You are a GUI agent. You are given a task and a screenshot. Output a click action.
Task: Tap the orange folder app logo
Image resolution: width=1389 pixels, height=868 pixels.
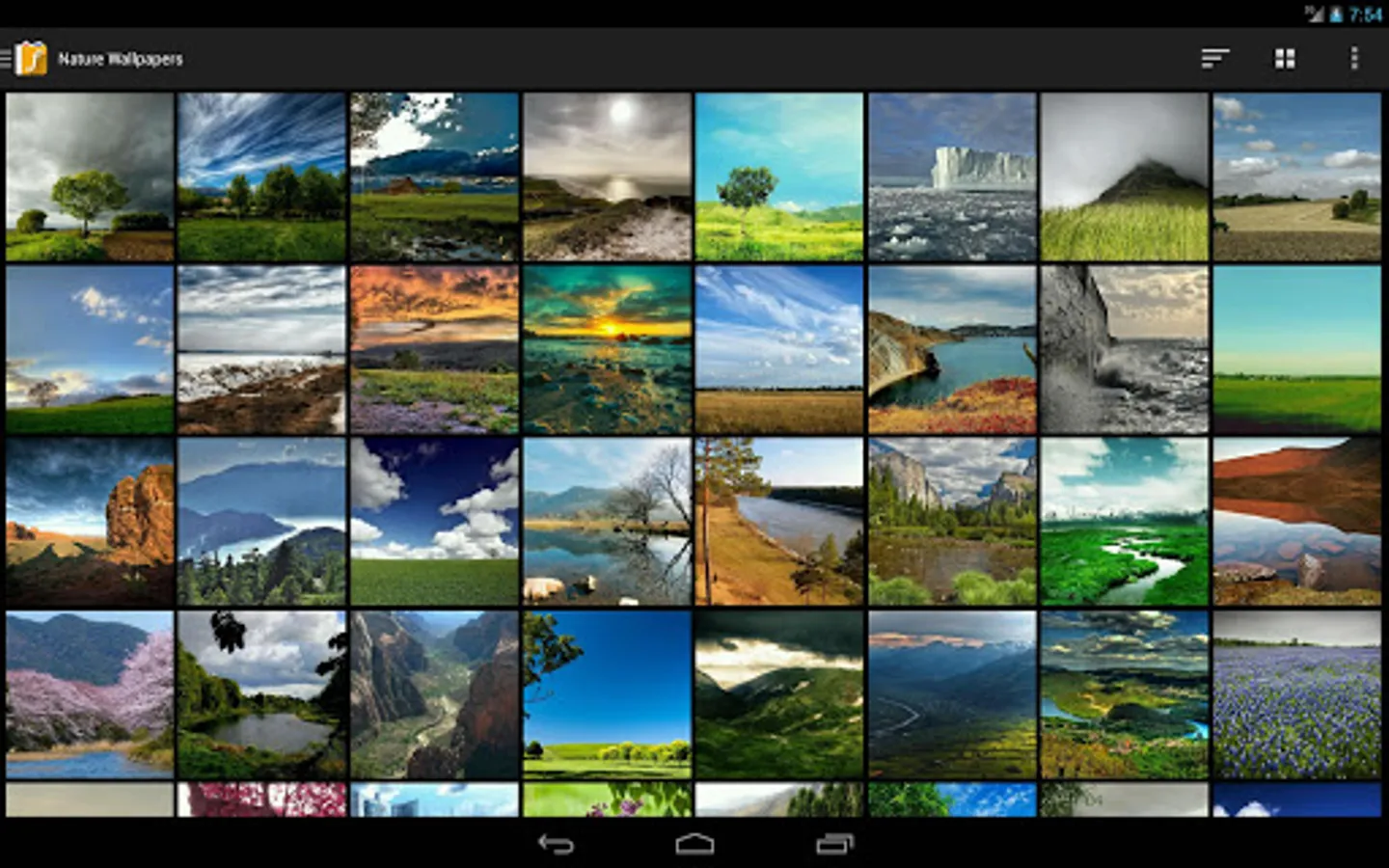pyautogui.click(x=31, y=59)
